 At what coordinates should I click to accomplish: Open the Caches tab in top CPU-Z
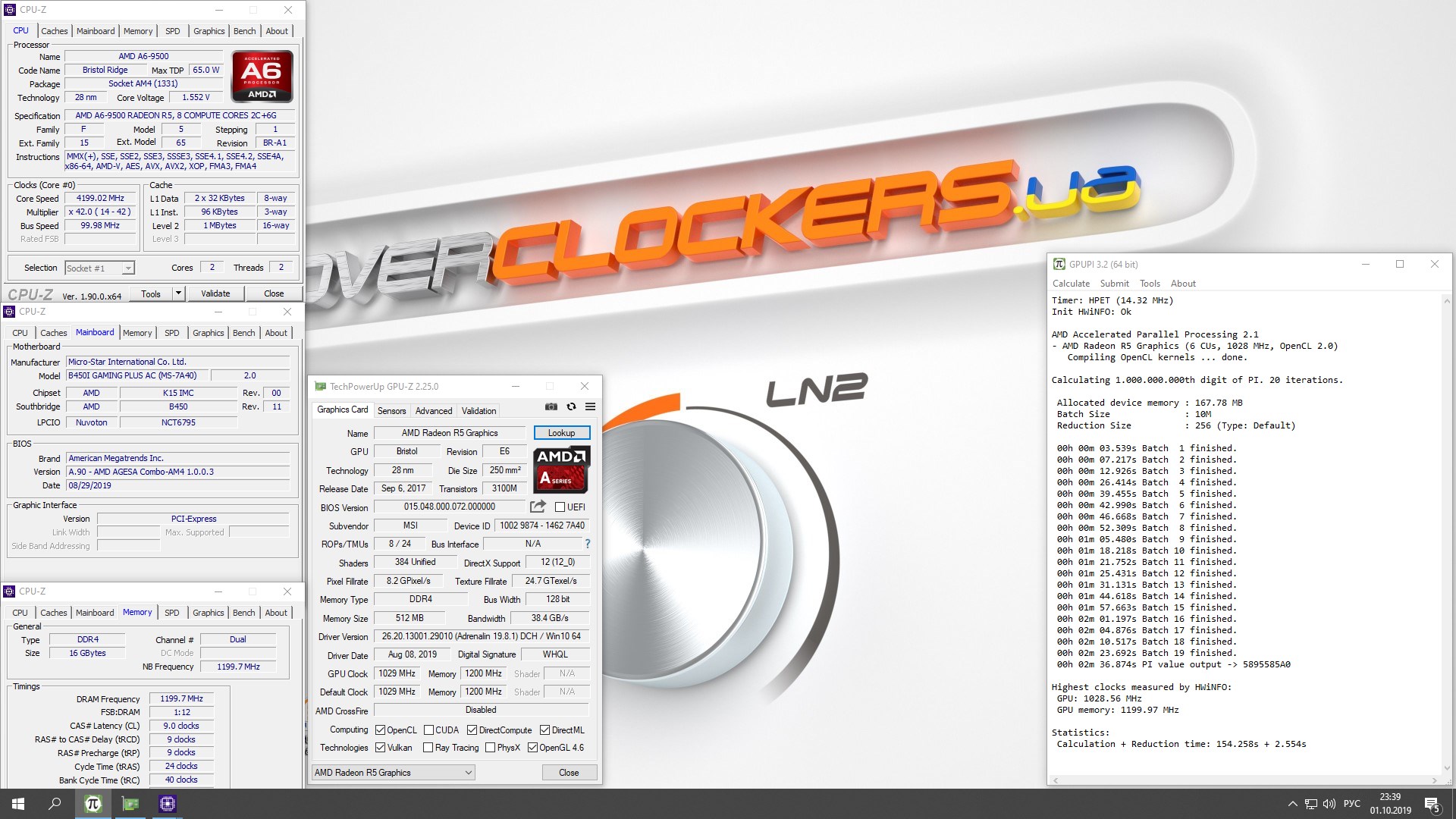pyautogui.click(x=55, y=31)
